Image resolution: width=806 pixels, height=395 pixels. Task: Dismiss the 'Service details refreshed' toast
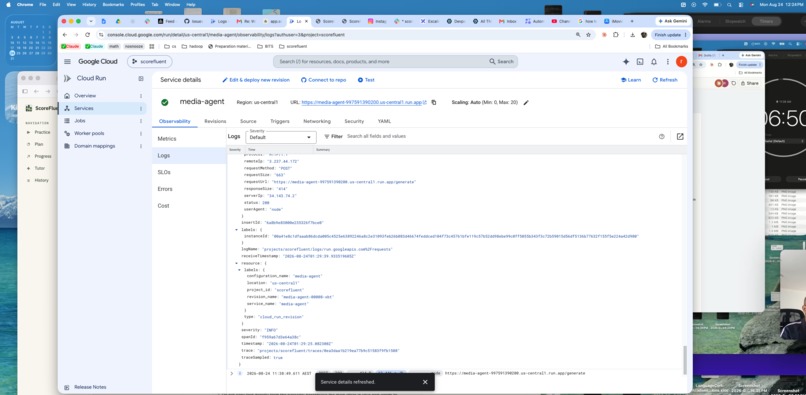[425, 382]
